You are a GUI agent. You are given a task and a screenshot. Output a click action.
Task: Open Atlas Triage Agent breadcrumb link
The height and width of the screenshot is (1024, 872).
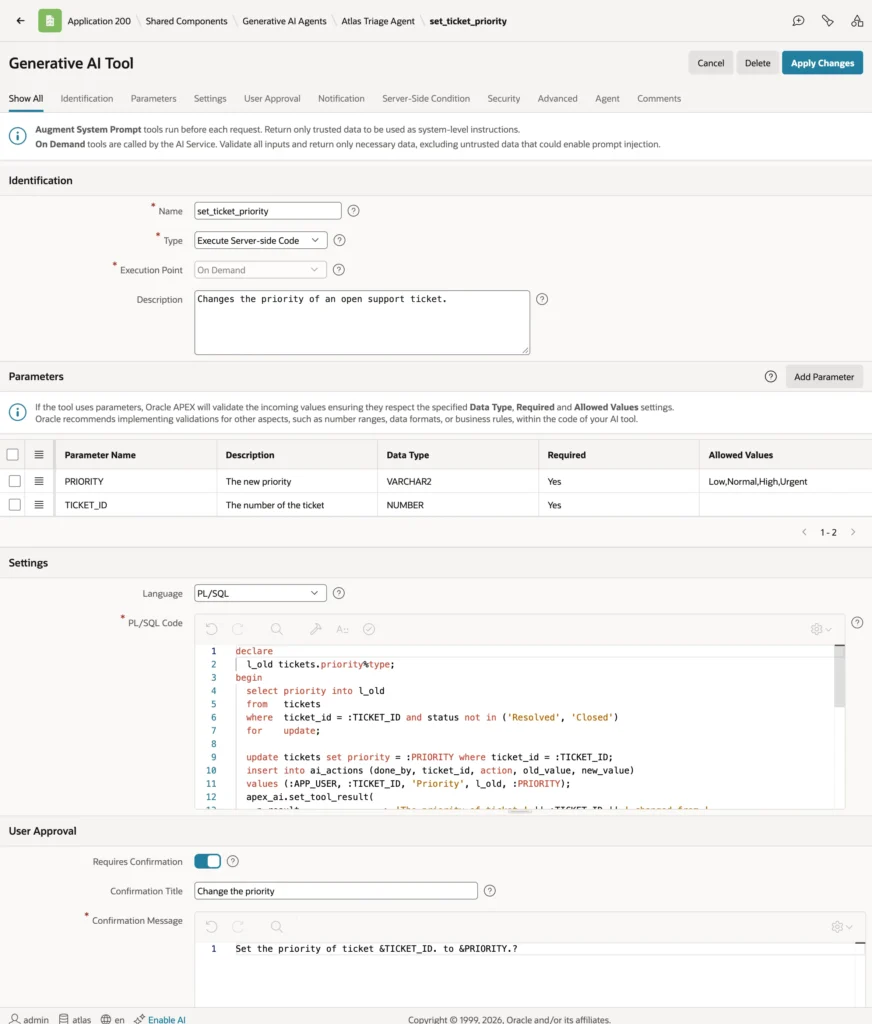click(378, 21)
